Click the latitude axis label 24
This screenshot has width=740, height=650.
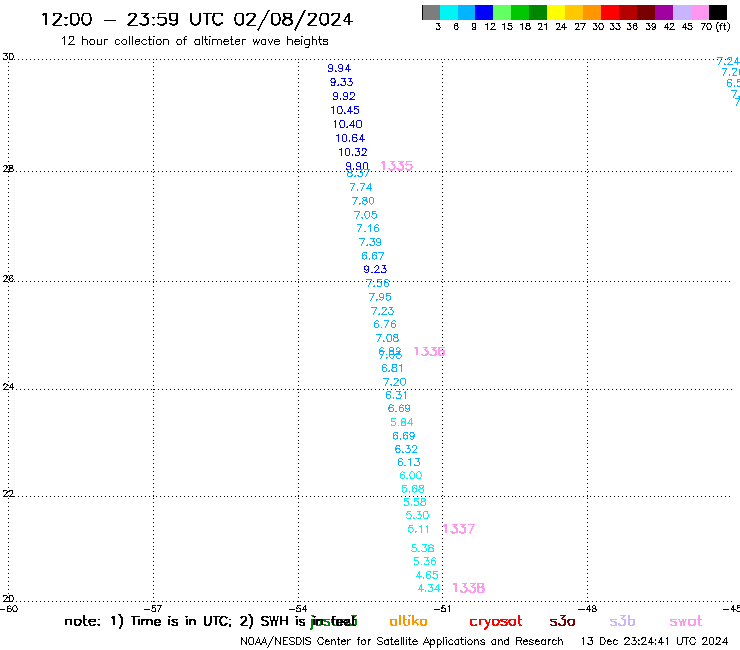pos(8,387)
